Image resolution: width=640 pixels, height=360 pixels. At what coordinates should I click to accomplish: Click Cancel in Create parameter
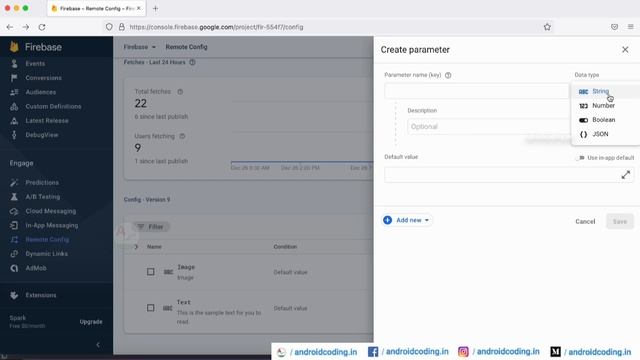pyautogui.click(x=585, y=222)
